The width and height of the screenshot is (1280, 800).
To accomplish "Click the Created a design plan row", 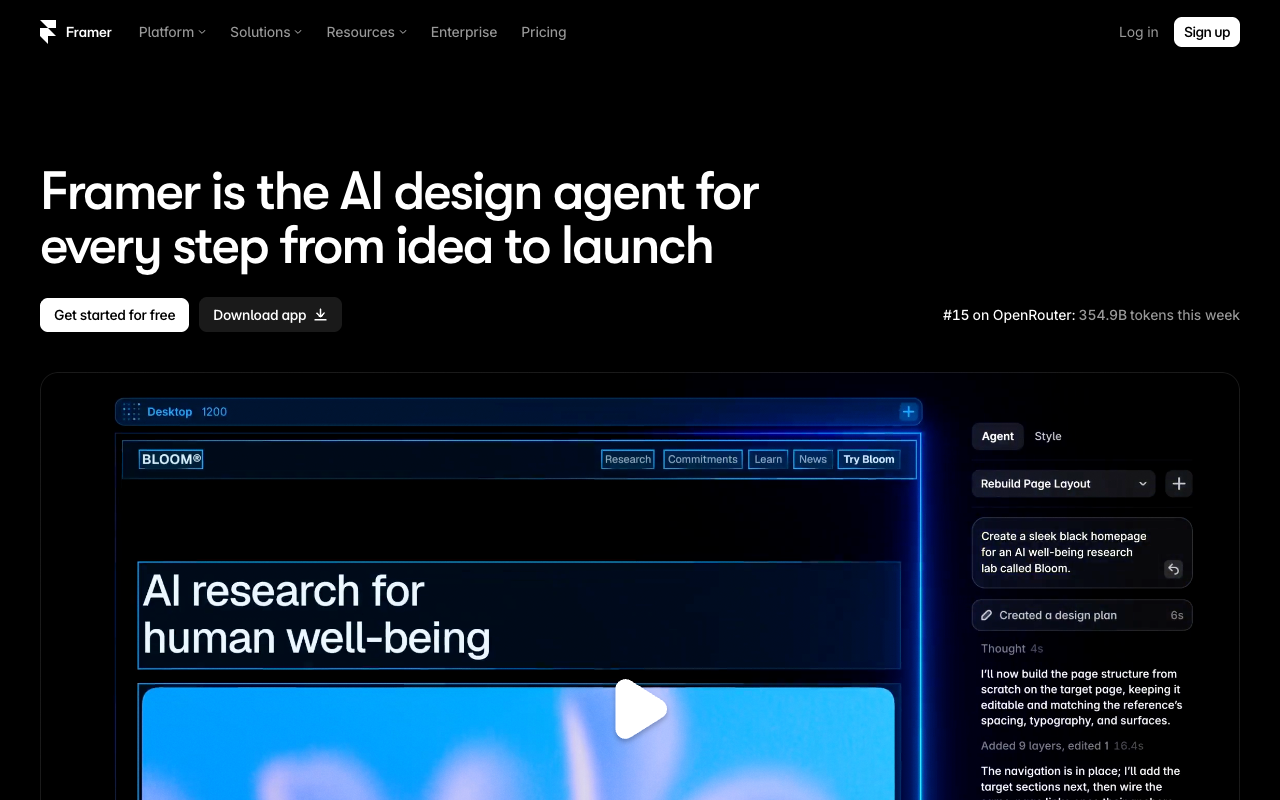I will pos(1082,615).
